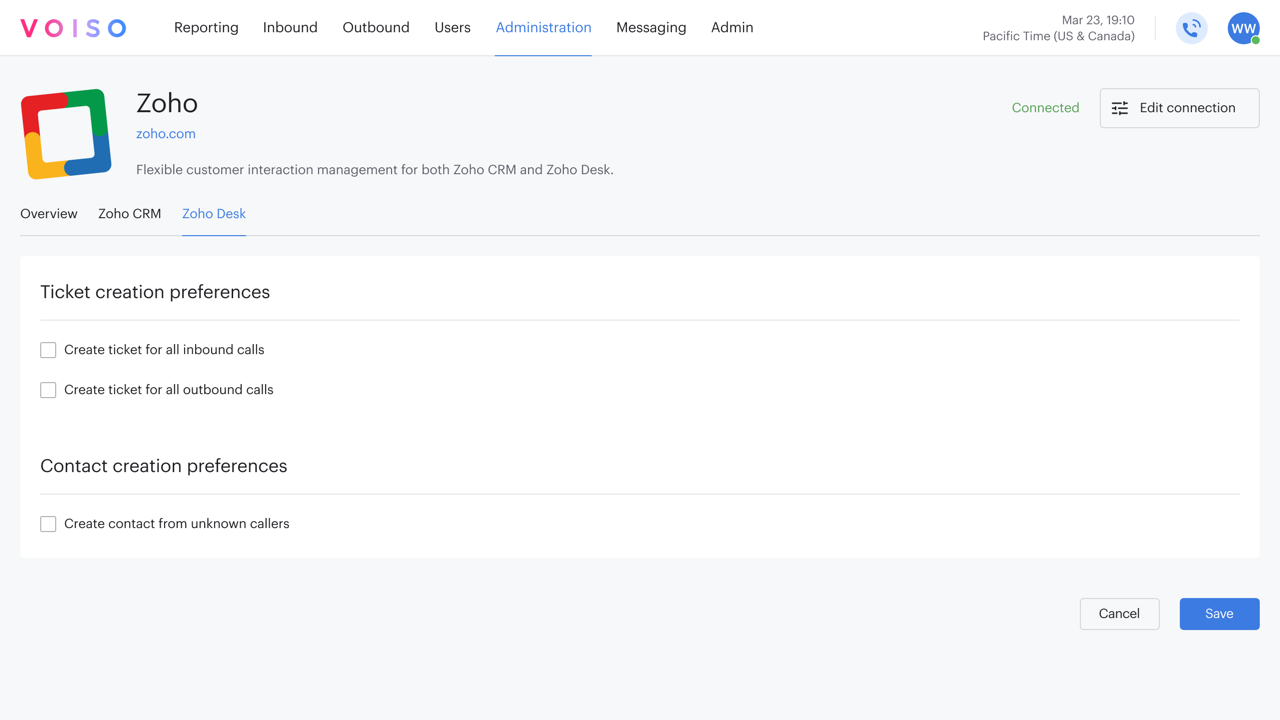The image size is (1280, 720).
Task: Enable ticket creation for all inbound calls
Action: click(x=48, y=350)
